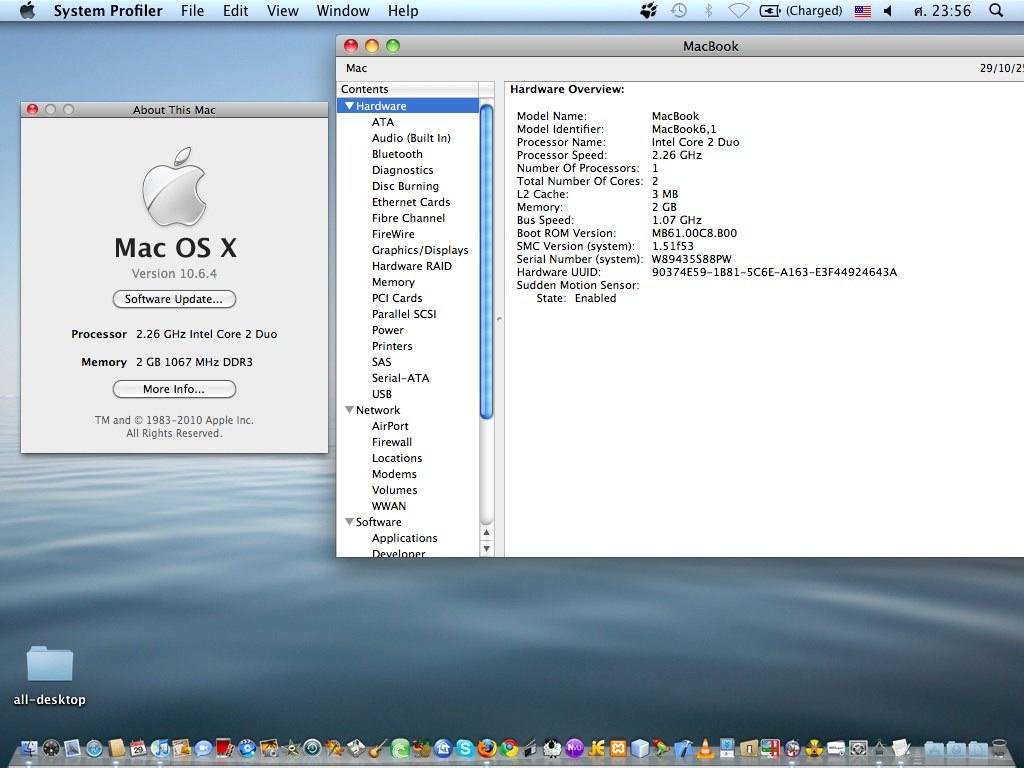Open Finder from the Dock
The image size is (1024, 768).
point(29,748)
